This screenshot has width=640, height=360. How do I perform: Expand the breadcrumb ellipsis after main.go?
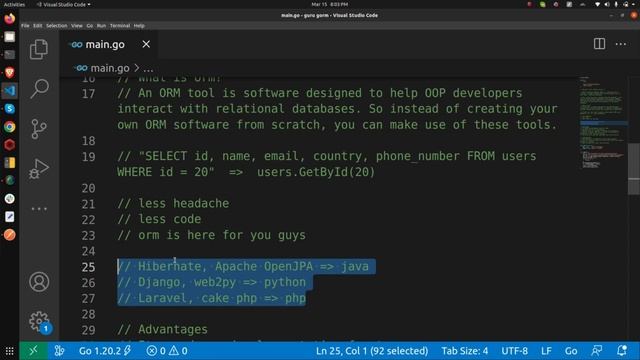[x=149, y=69]
